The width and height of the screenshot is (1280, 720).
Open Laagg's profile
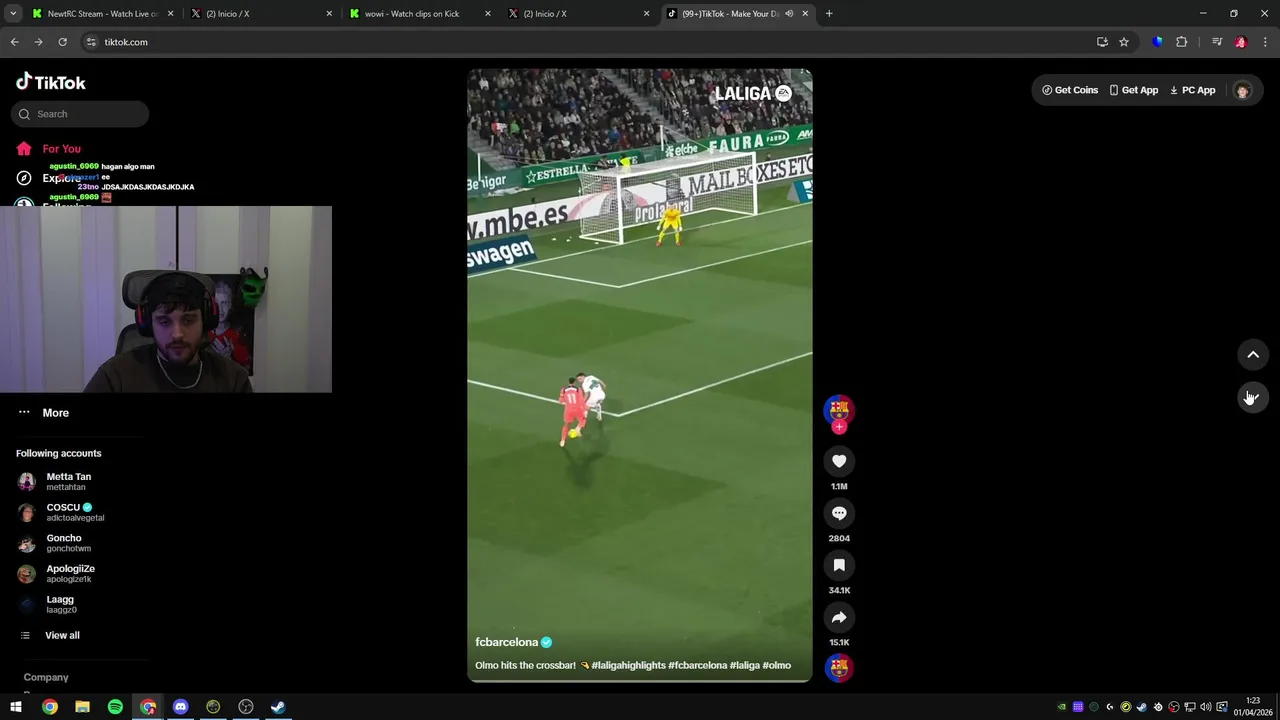[48, 604]
